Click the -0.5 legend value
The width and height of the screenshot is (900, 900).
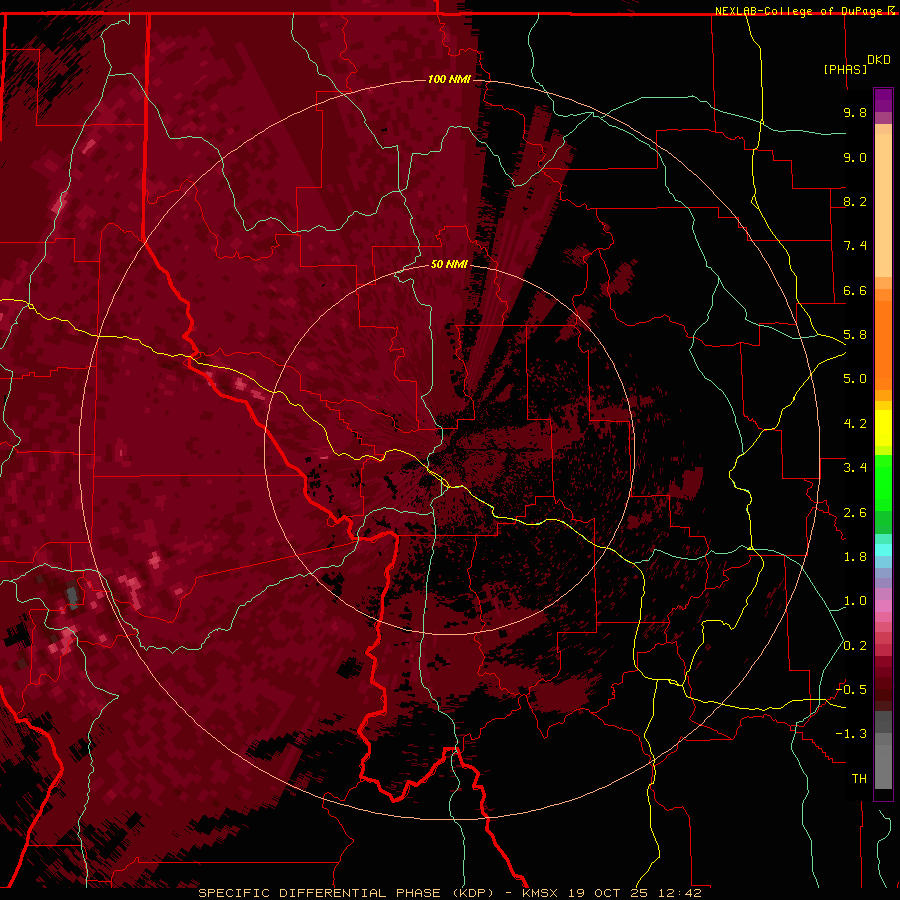point(852,690)
